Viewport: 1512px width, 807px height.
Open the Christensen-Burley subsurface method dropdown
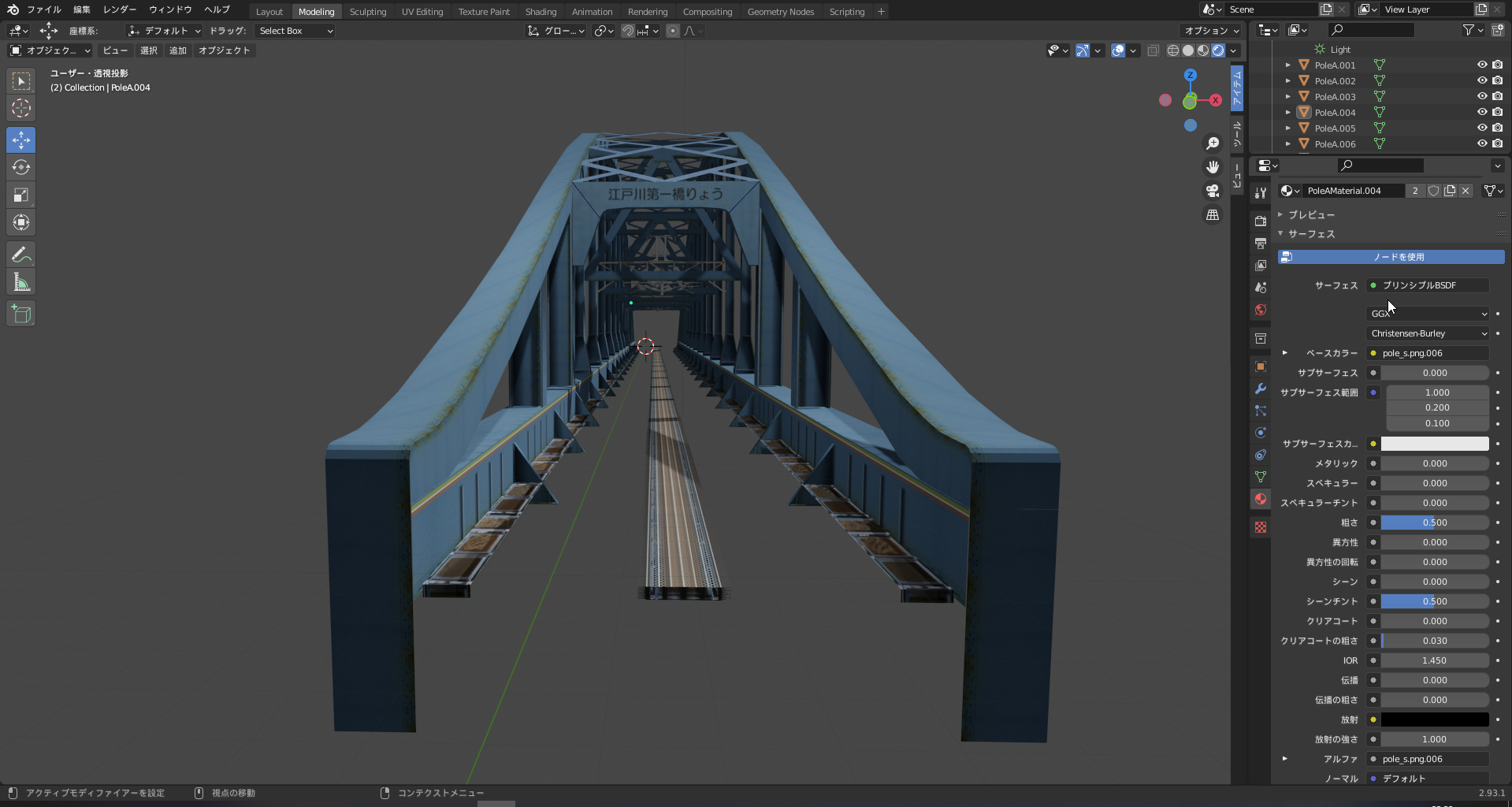[x=1427, y=333]
